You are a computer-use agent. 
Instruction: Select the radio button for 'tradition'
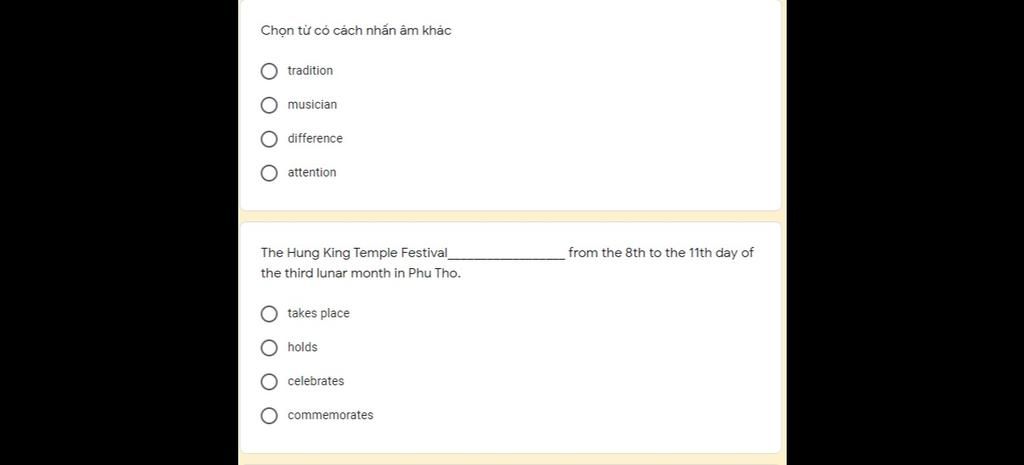tap(269, 71)
